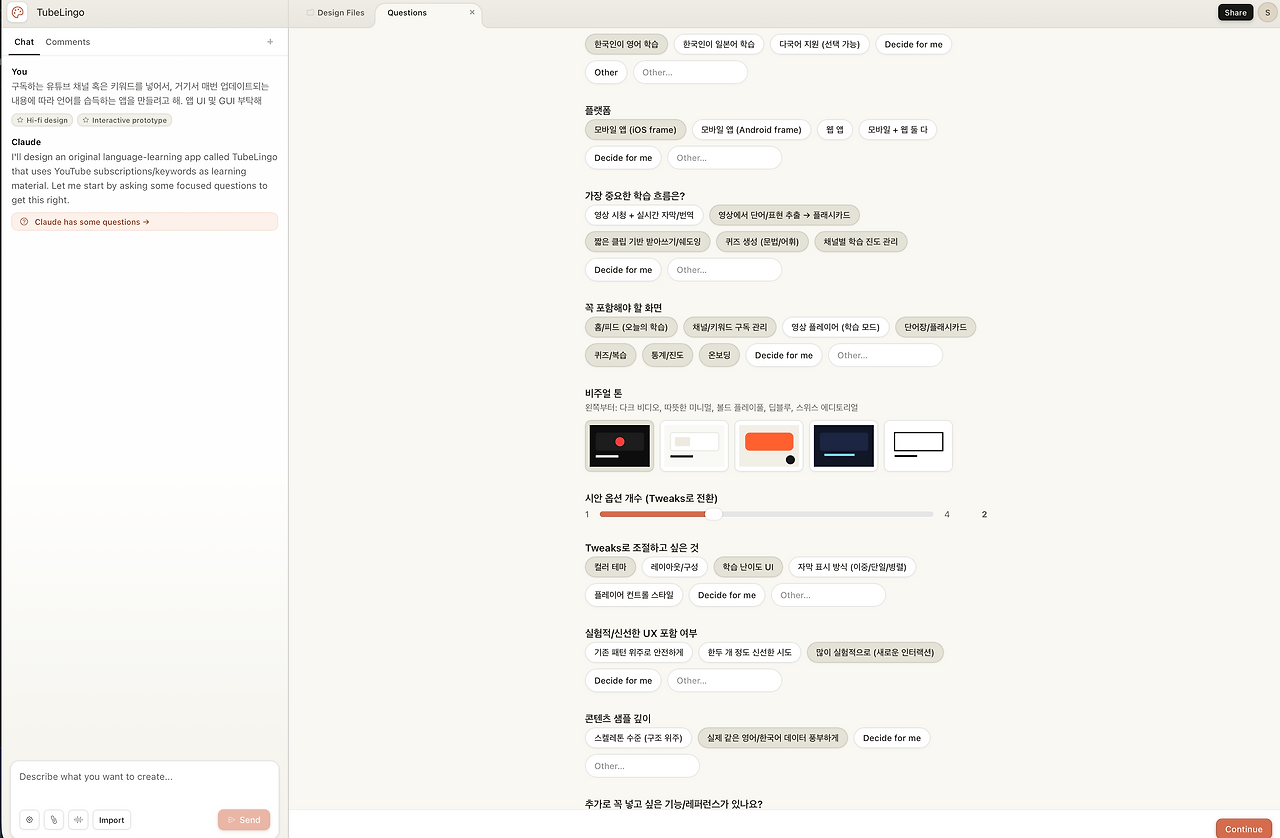Toggle the '학습 난이도 UI' tweak
Image resolution: width=1280 pixels, height=838 pixels.
(x=748, y=567)
